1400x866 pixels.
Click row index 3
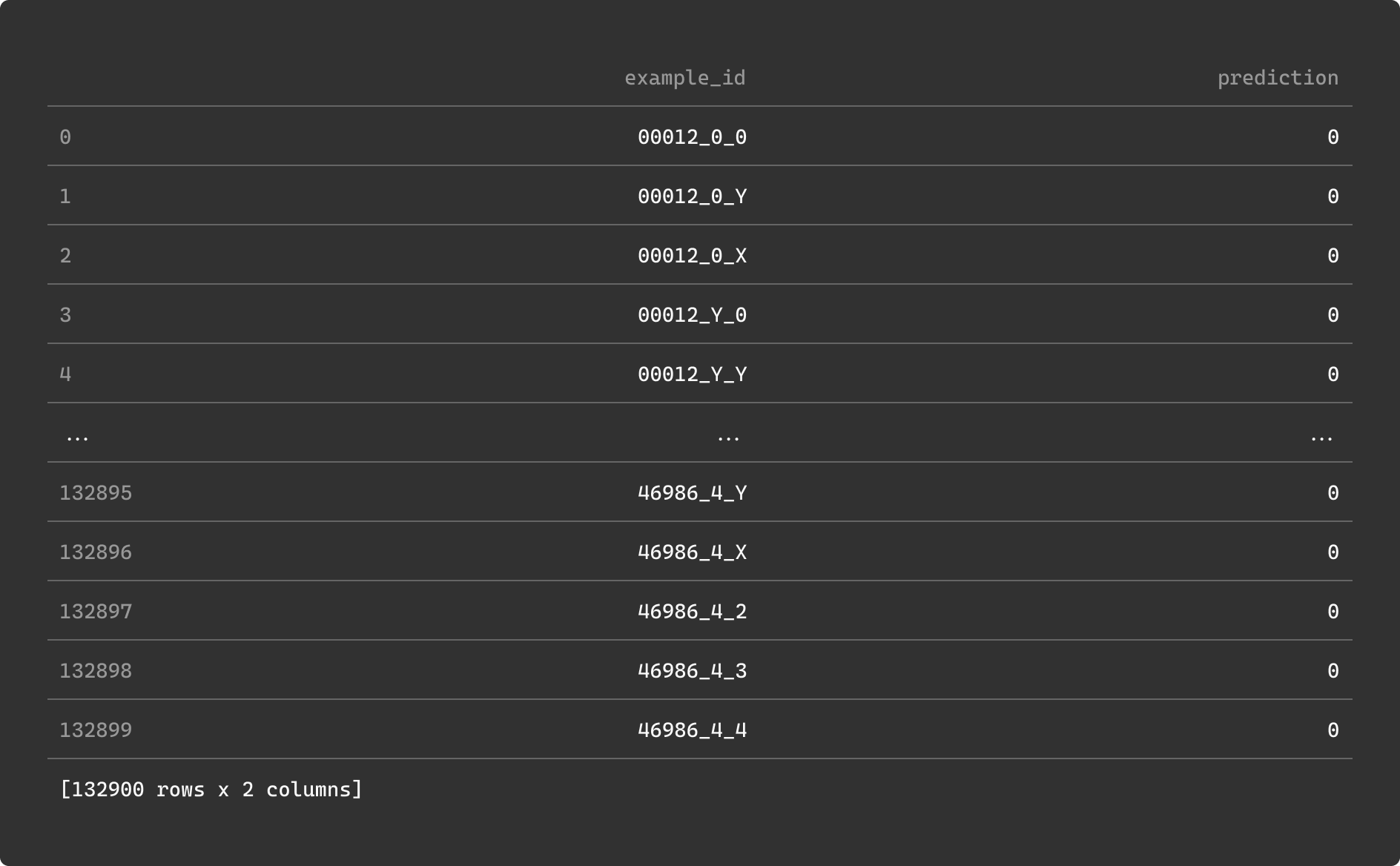coord(65,315)
